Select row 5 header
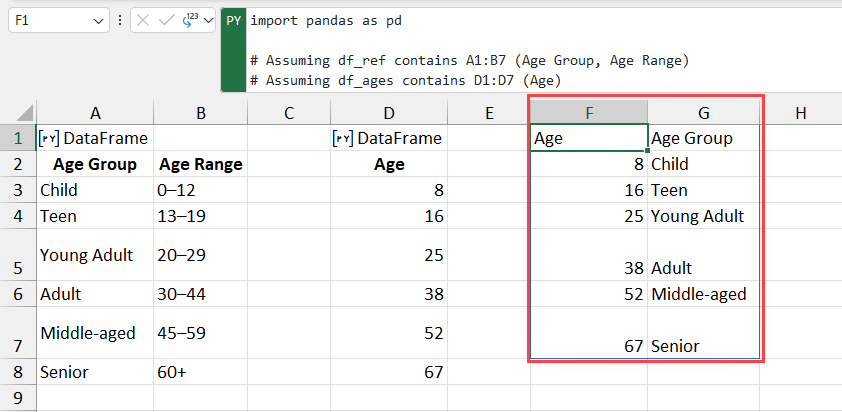842x412 pixels. [x=18, y=255]
